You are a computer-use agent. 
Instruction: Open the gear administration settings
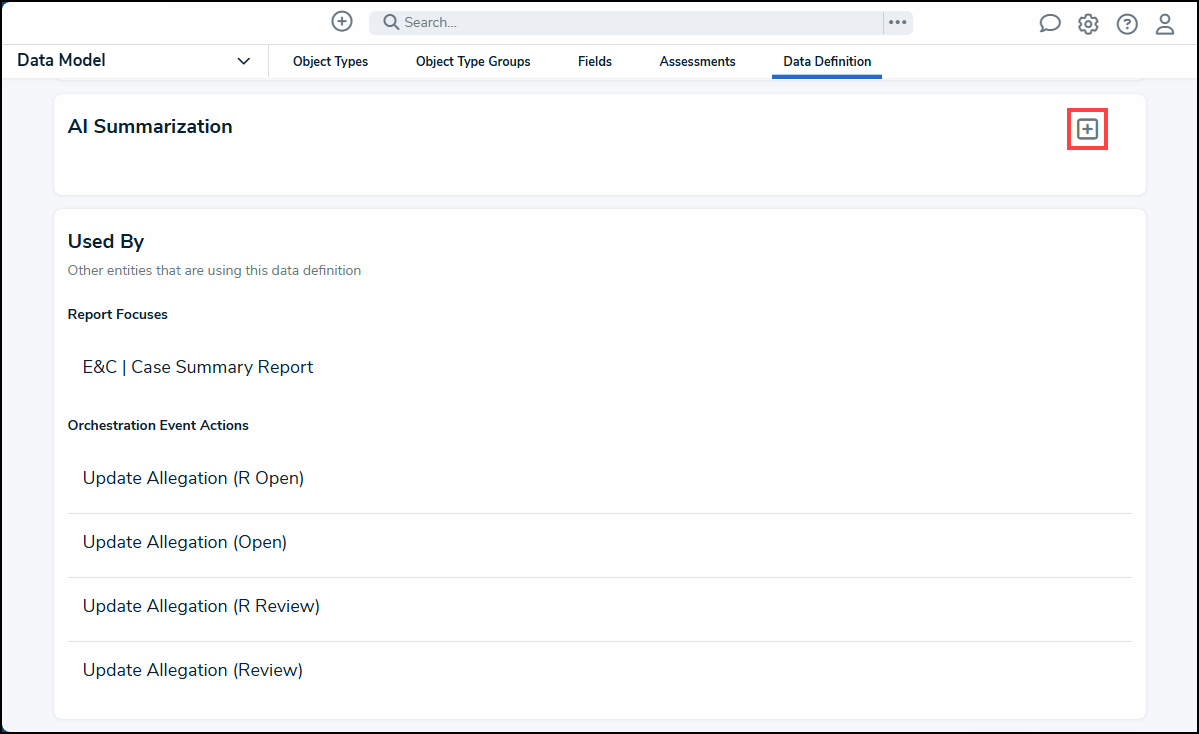[x=1088, y=24]
